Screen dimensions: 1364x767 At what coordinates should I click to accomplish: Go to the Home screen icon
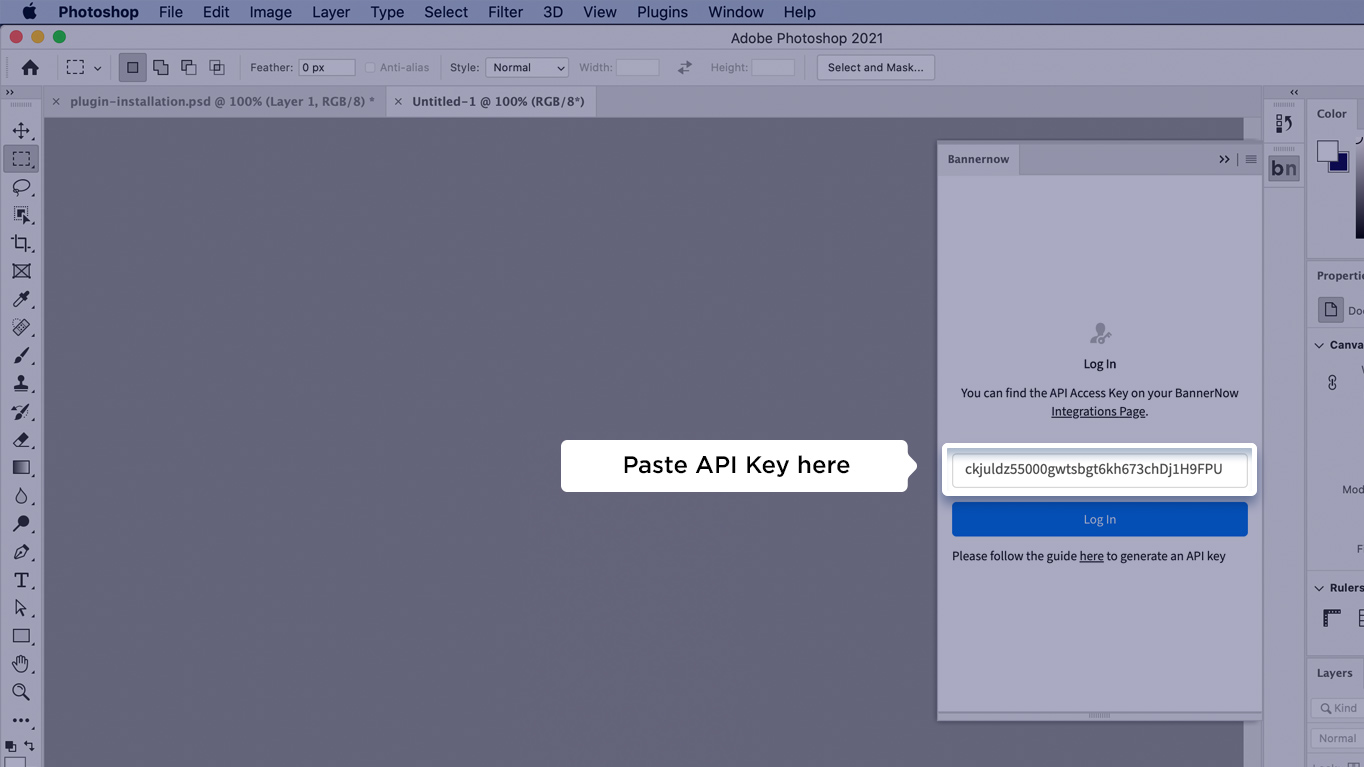click(x=30, y=67)
